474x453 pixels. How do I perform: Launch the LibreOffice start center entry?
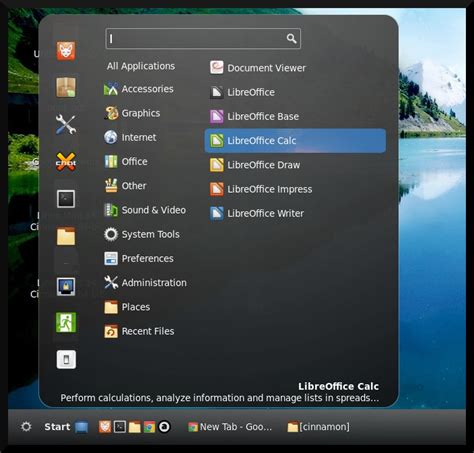click(242, 92)
